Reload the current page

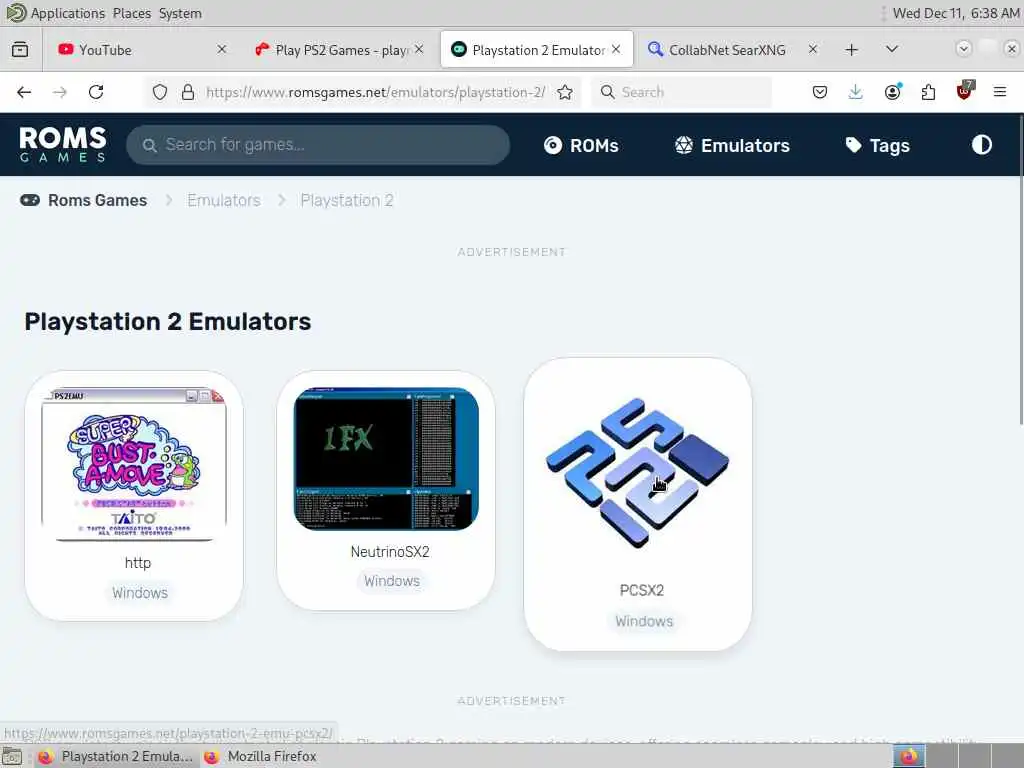tap(96, 92)
